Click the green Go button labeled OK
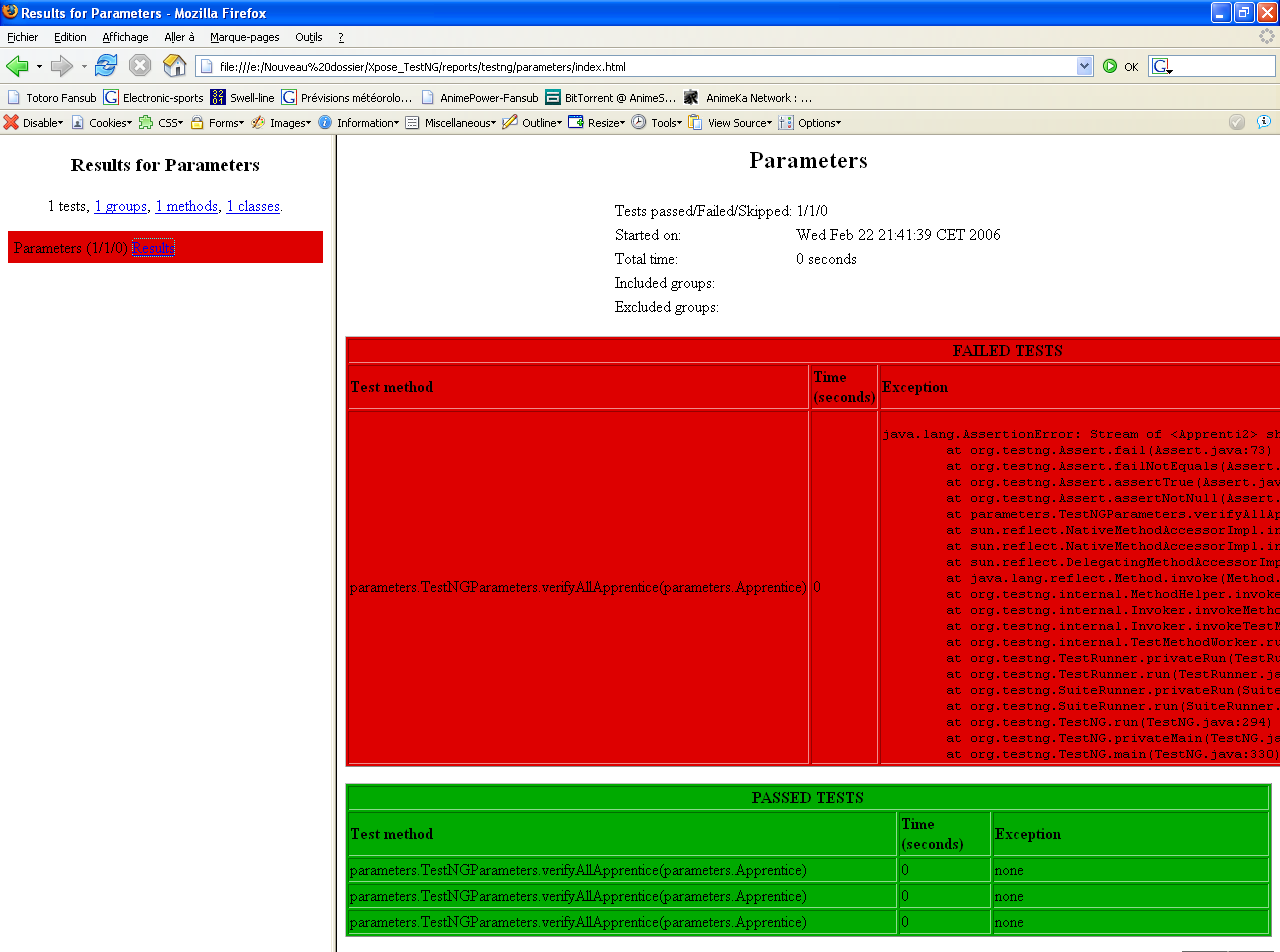Screen dimensions: 1280x952 (1120, 67)
